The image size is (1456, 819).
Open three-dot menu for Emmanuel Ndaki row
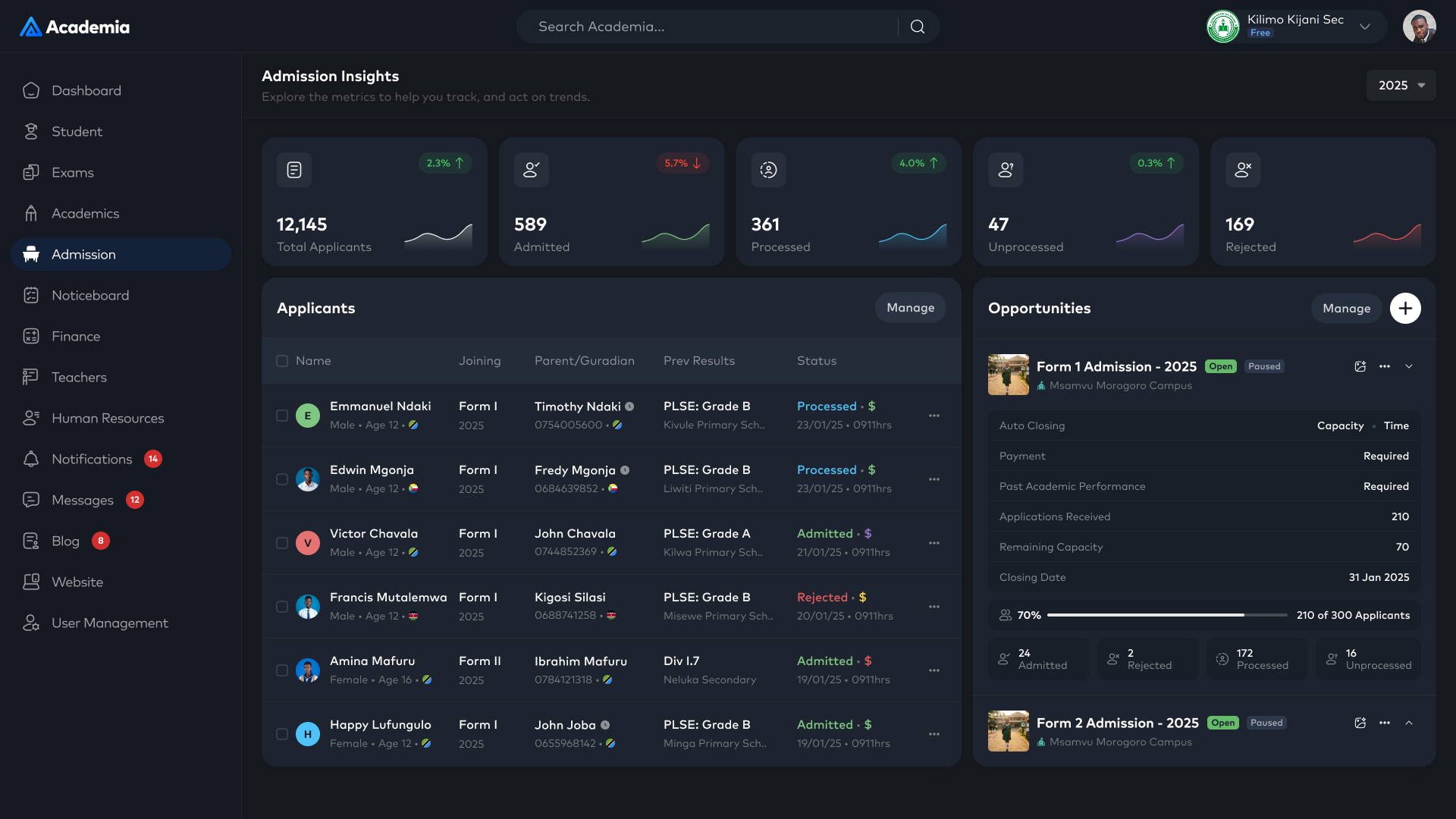pyautogui.click(x=934, y=416)
